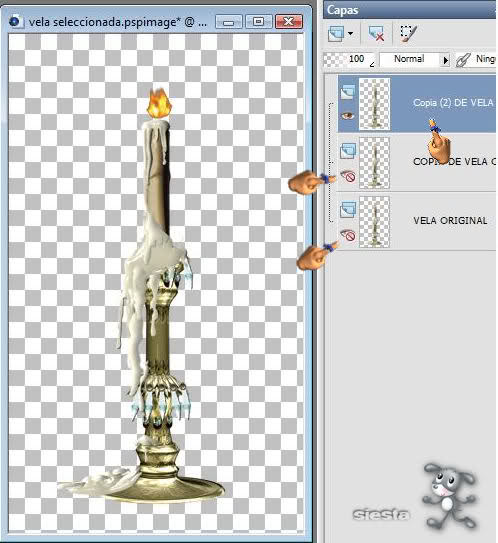The height and width of the screenshot is (543, 498).
Task: Select the COPIA DE VELA layer name
Action: [x=454, y=162]
